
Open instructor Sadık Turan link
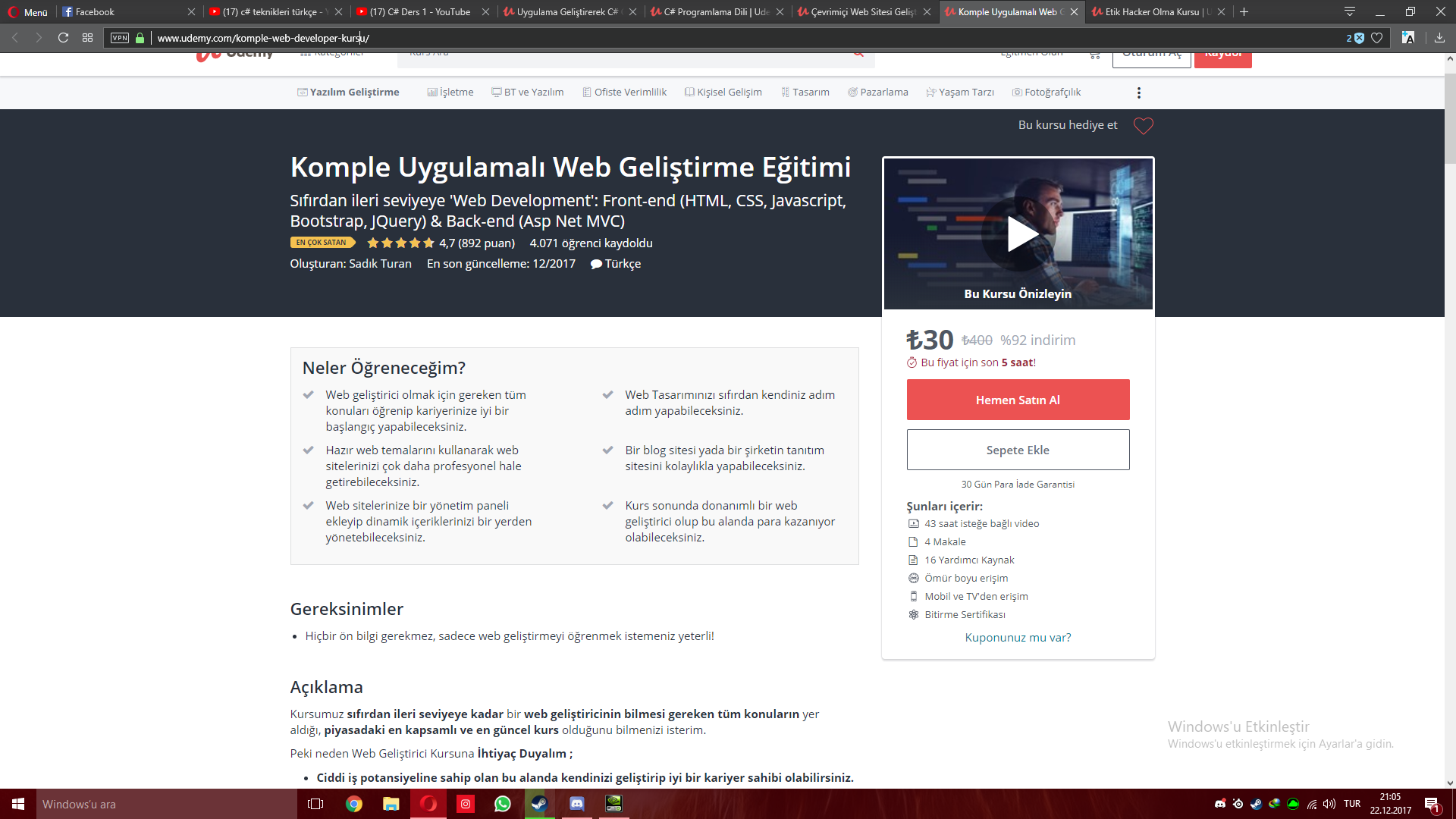(x=380, y=264)
